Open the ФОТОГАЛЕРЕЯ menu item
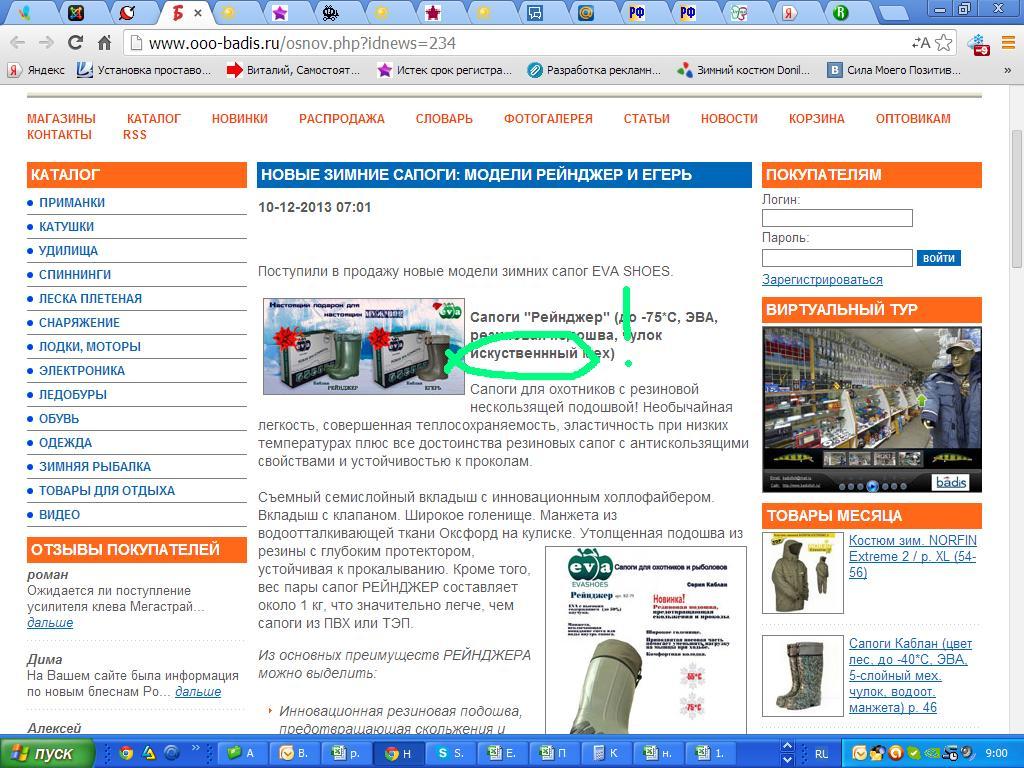The image size is (1024, 768). [x=548, y=118]
